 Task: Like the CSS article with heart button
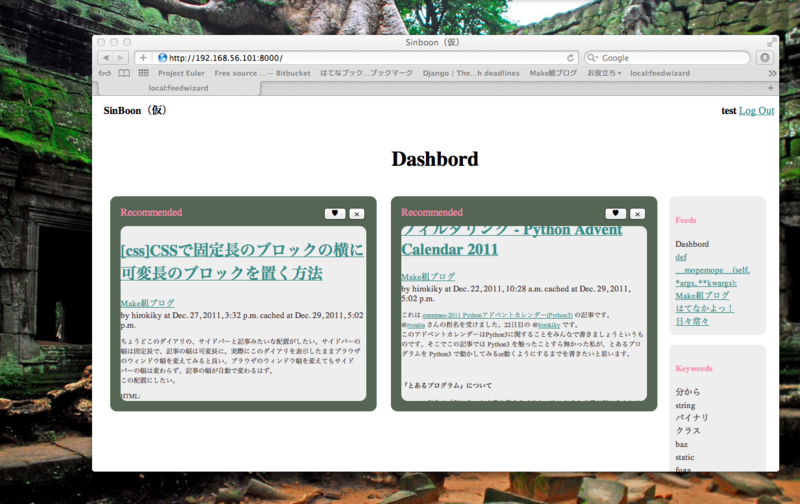click(335, 213)
